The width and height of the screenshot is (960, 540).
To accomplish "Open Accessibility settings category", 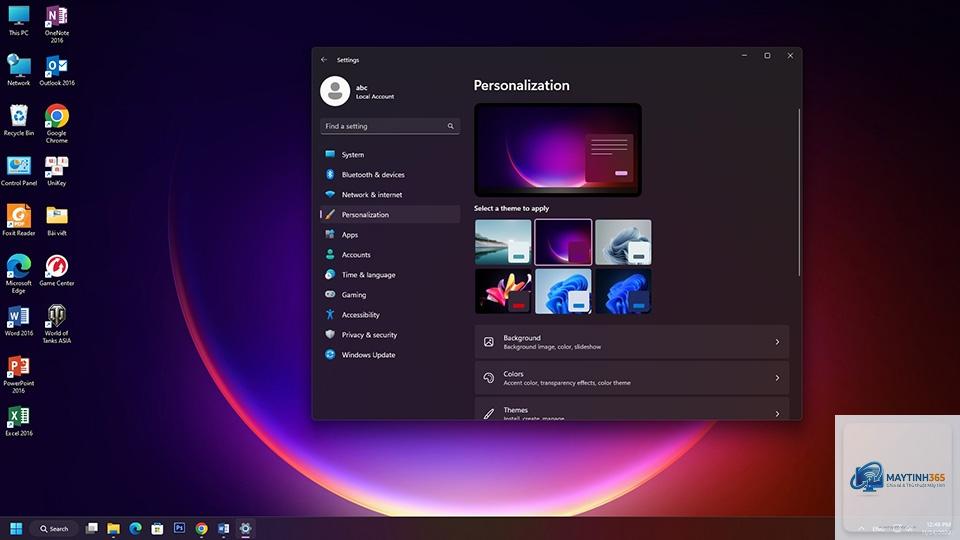I will pyautogui.click(x=389, y=315).
